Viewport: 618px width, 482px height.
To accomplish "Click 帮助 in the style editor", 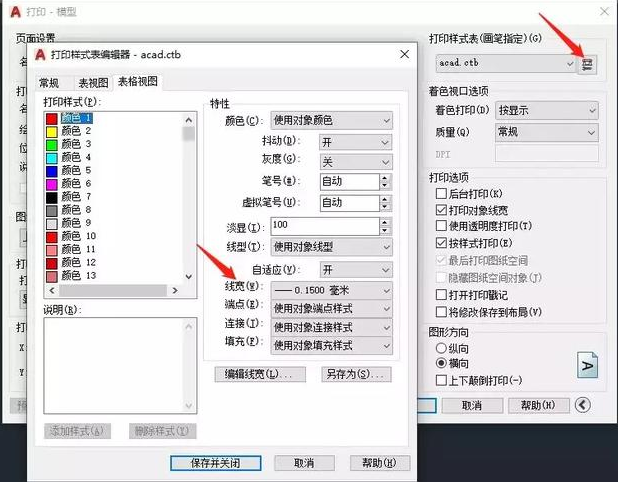I will [x=380, y=463].
